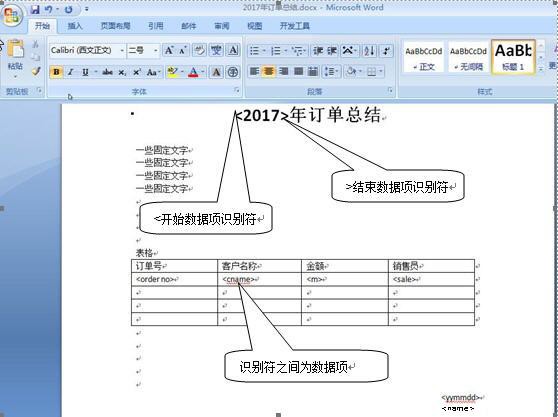The image size is (558, 417).
Task: Apply the 无间隔 style
Action: 468,57
